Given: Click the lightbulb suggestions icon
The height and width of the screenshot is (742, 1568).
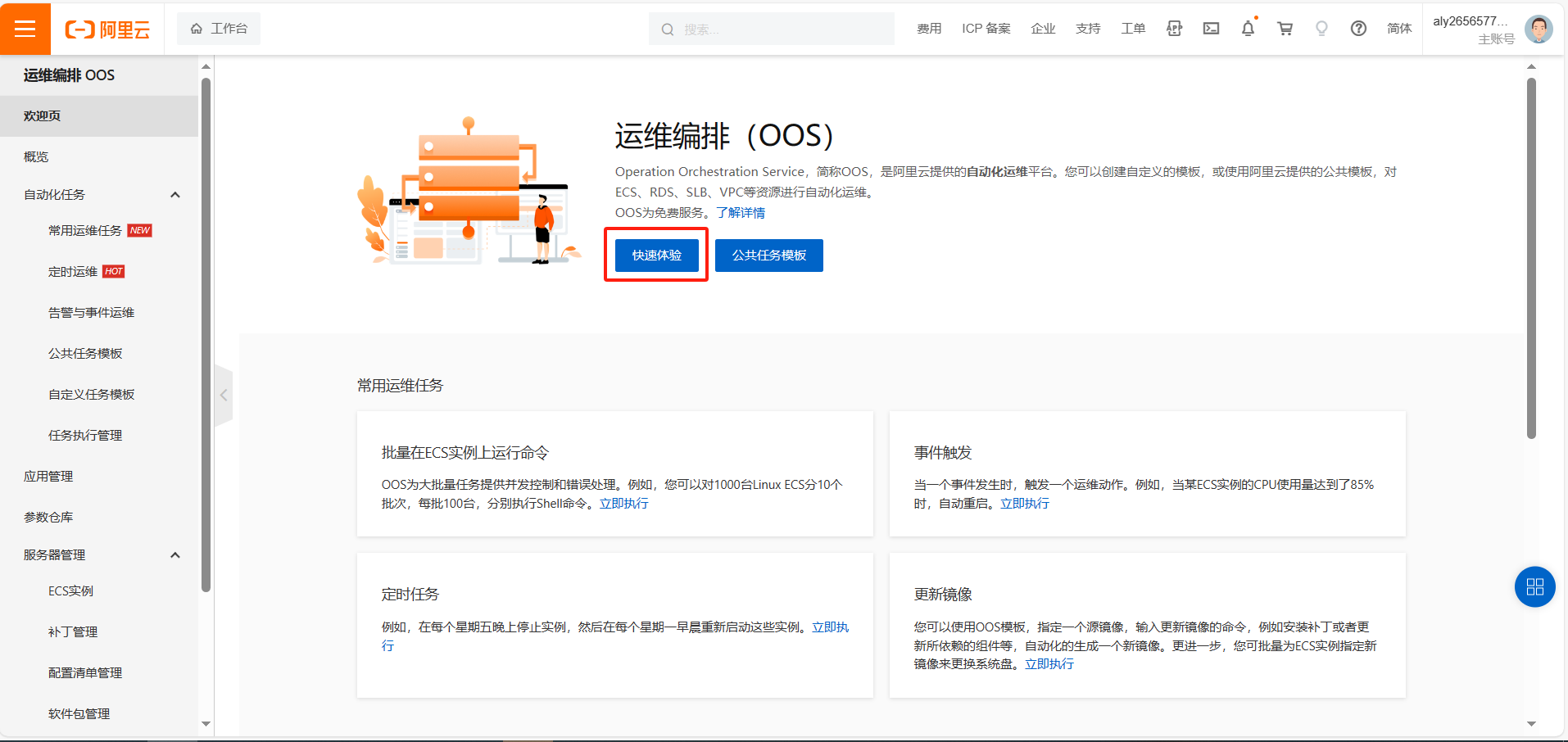Looking at the screenshot, I should (x=1321, y=29).
